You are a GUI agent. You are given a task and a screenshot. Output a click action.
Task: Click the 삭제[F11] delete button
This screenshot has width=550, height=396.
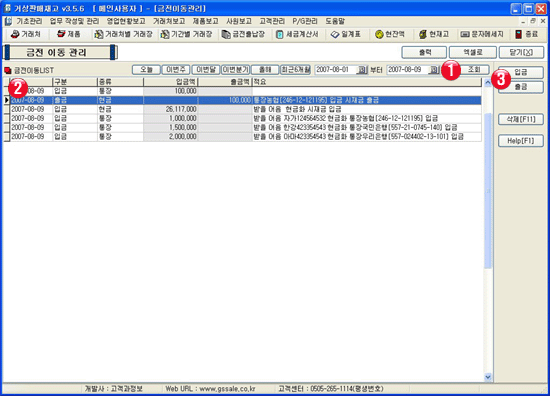tap(521, 120)
